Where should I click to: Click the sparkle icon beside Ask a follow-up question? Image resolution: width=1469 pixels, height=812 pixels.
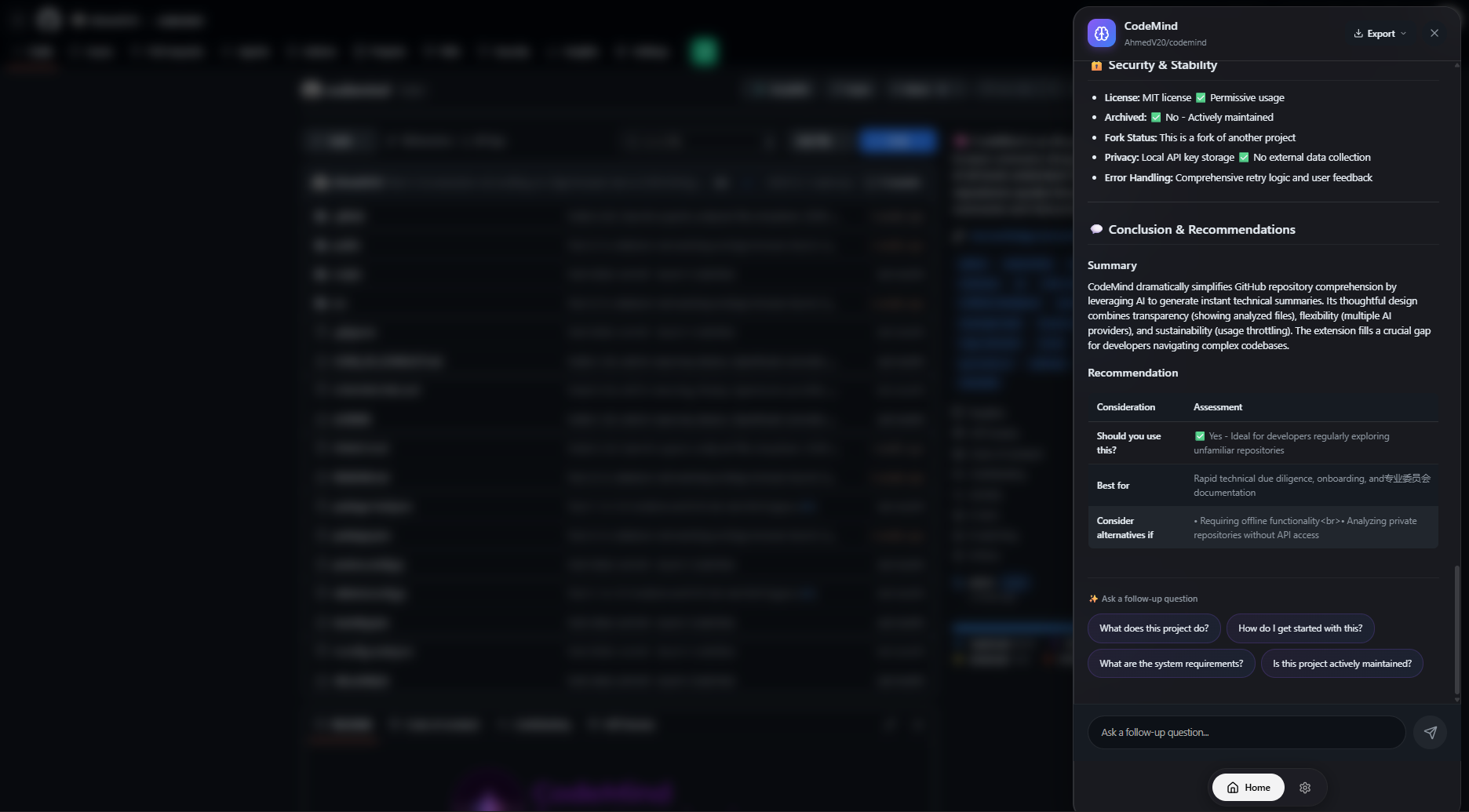click(1093, 599)
